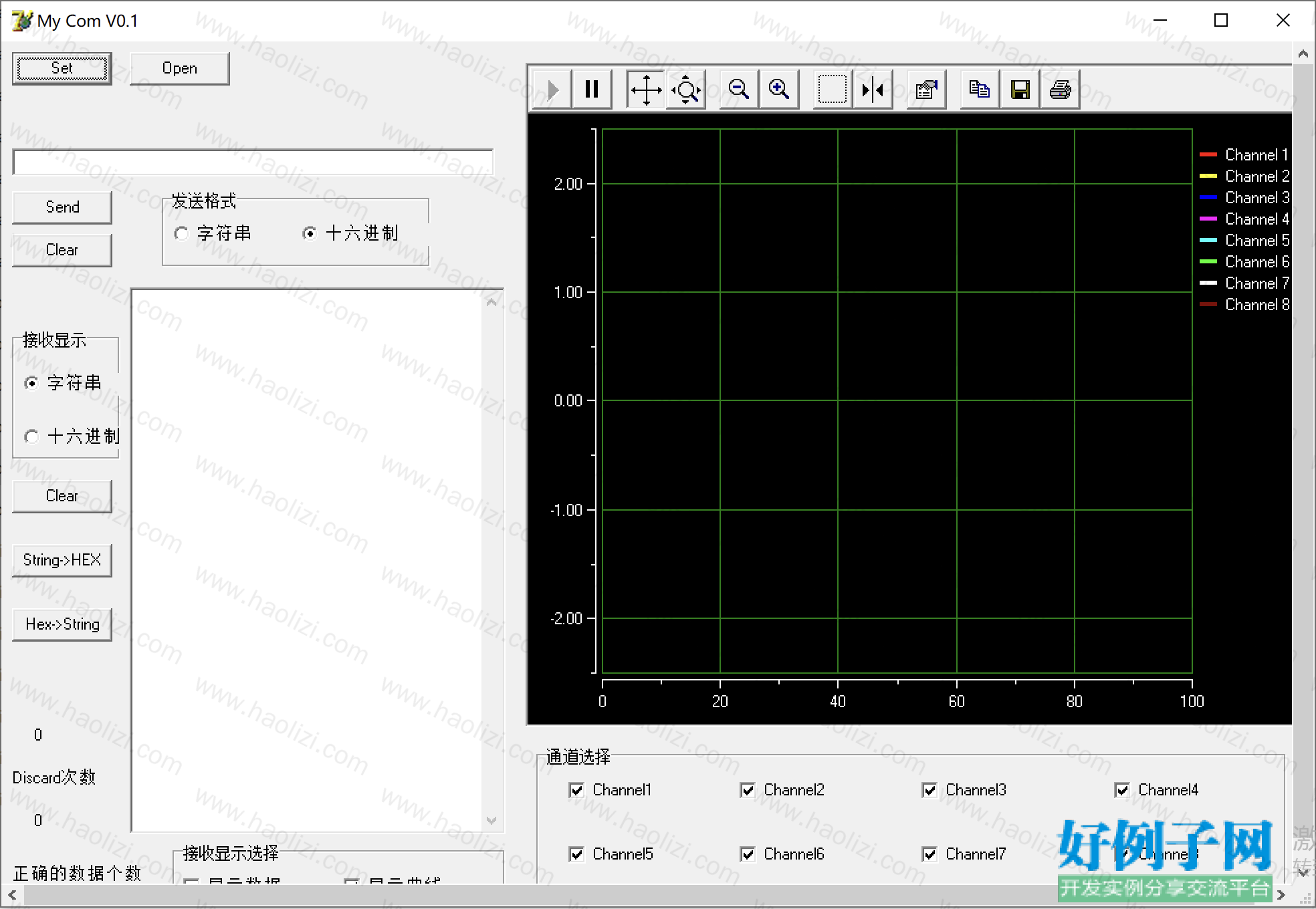Click Channel 3 blue legend swatch
This screenshot has width=1316, height=909.
(x=1208, y=198)
